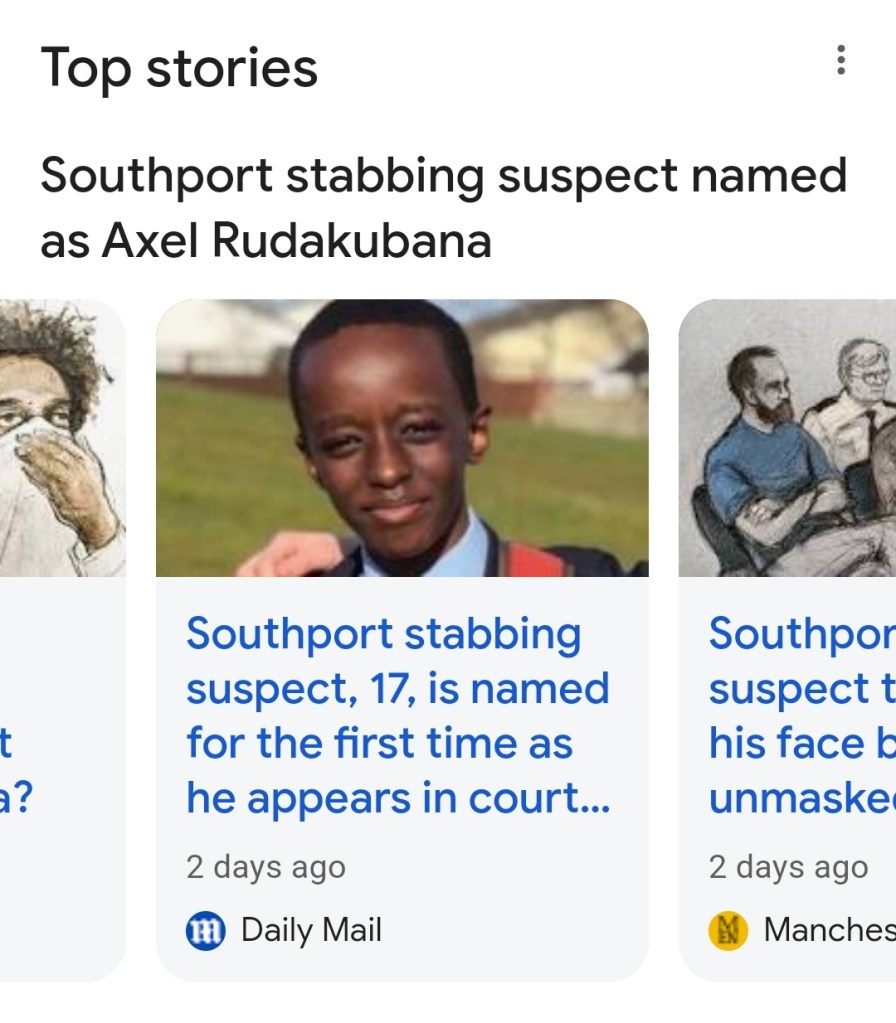896x1023 pixels.
Task: Click 'he appears in court...' headline line
Action: [x=397, y=798]
